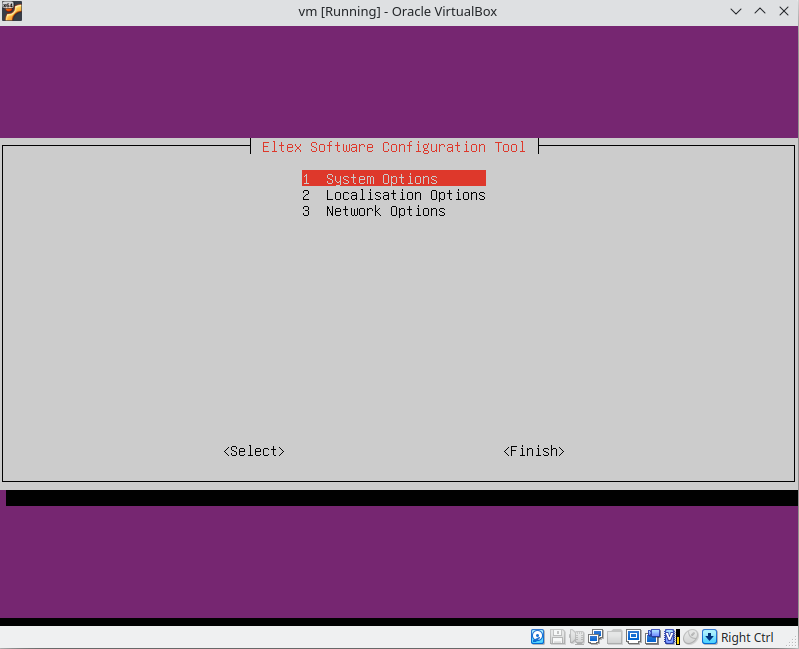The height and width of the screenshot is (649, 799).
Task: Click the shared folders status icon
Action: coord(615,637)
